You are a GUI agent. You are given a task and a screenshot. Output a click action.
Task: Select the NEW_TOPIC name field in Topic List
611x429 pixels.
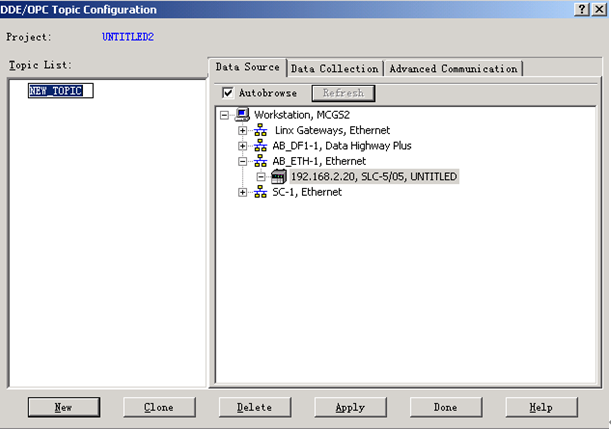(x=60, y=91)
